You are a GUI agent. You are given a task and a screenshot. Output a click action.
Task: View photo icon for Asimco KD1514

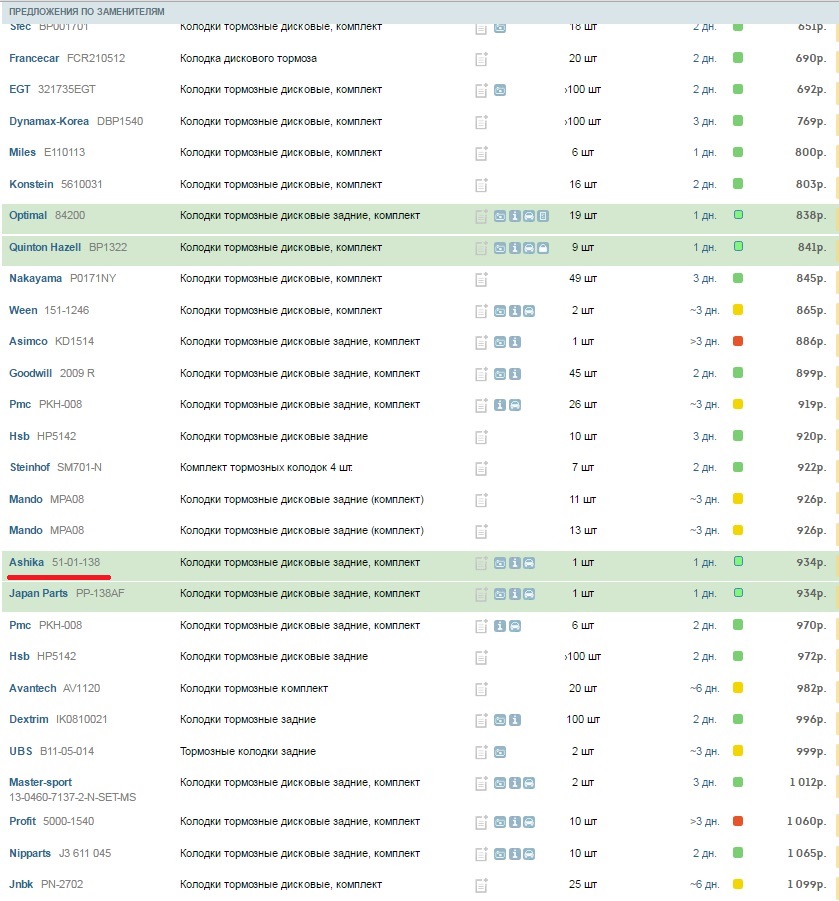point(500,342)
